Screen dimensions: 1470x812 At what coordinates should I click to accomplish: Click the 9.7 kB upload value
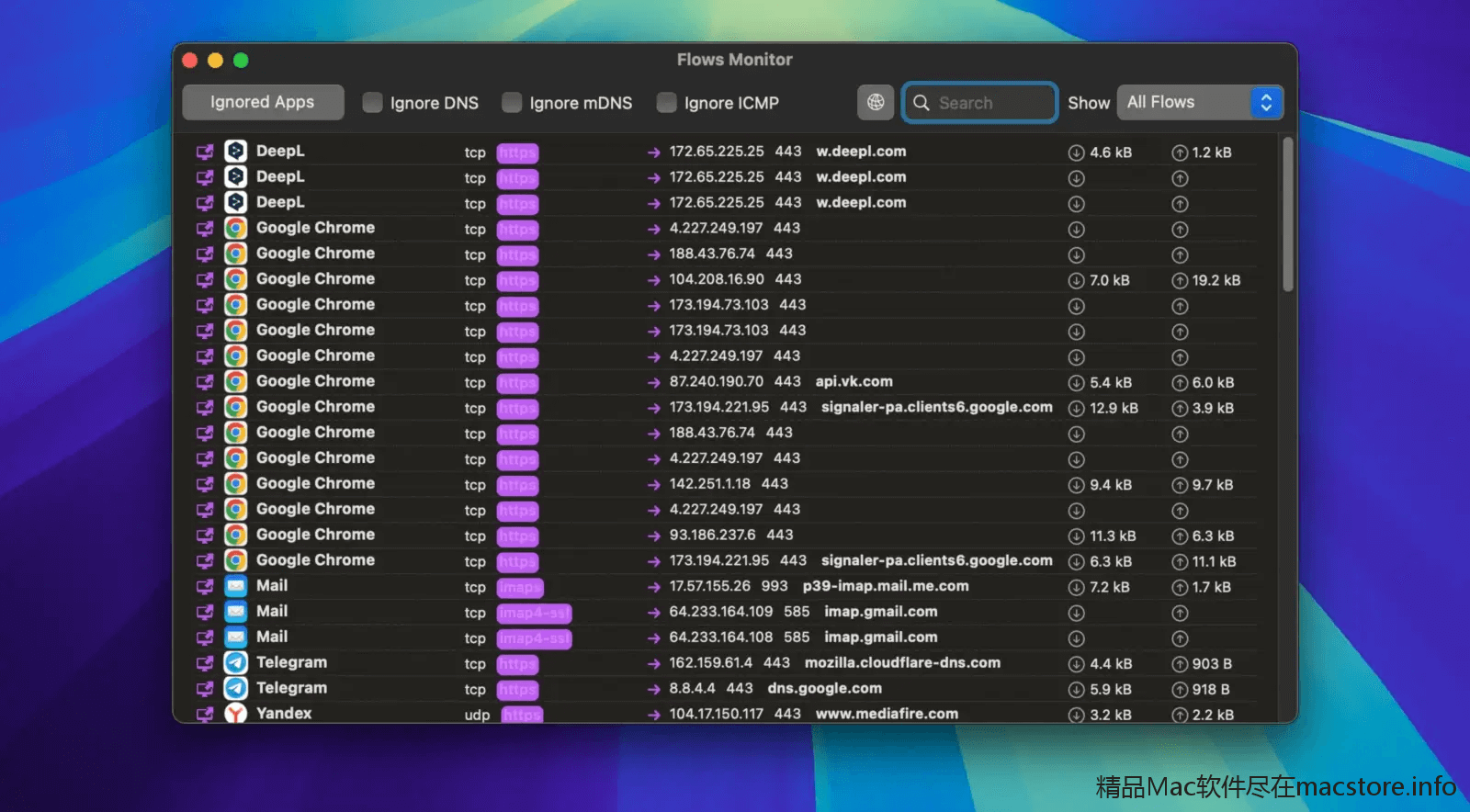pos(1213,484)
